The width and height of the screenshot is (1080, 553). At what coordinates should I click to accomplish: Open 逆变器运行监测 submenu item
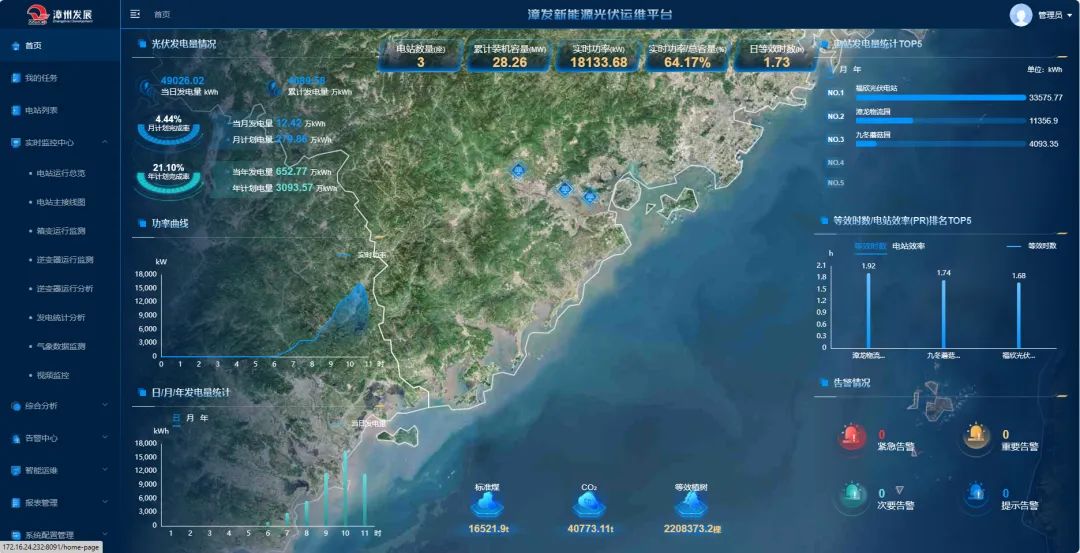[x=65, y=259]
